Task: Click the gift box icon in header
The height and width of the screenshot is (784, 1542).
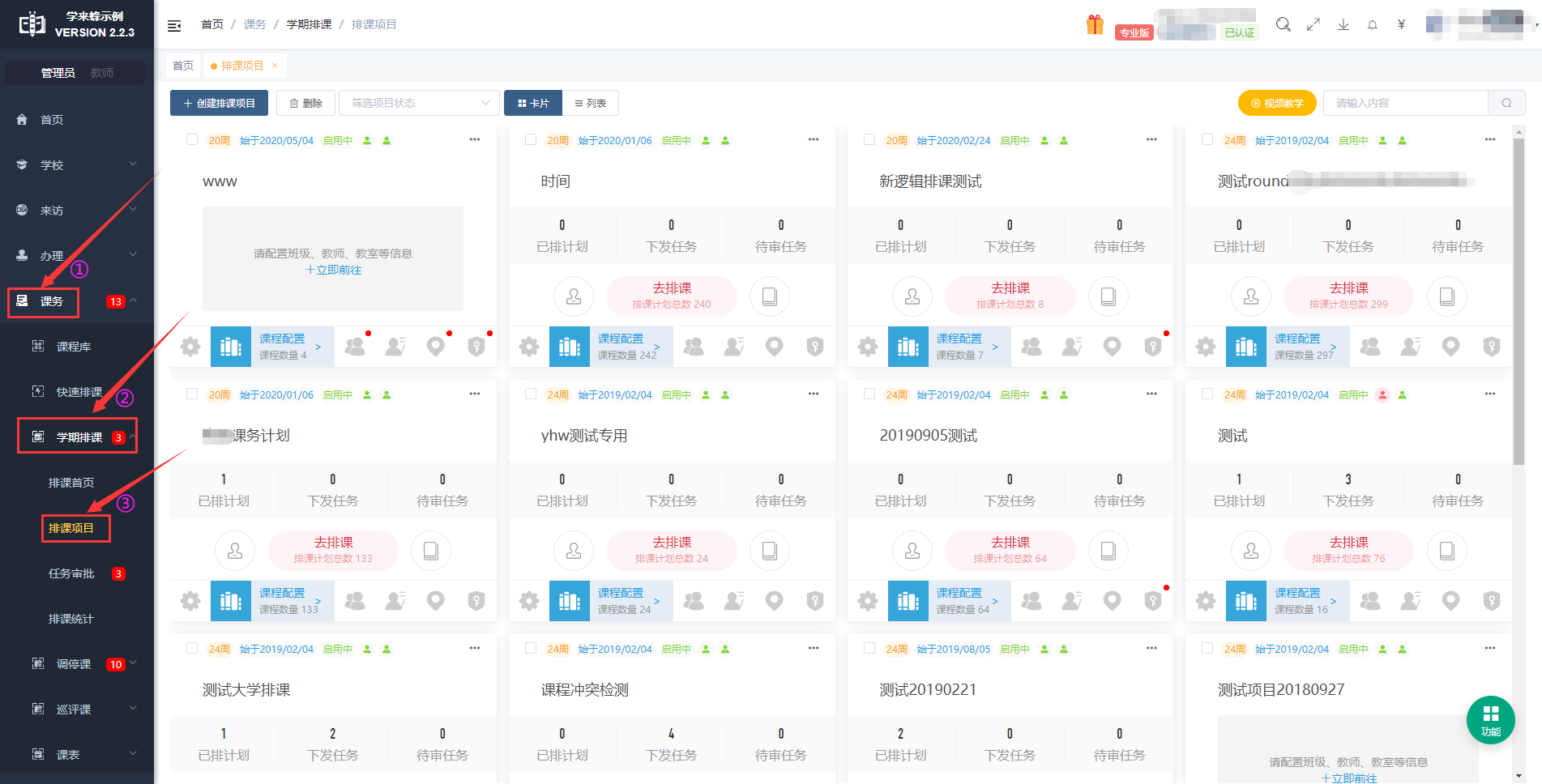Action: tap(1095, 25)
